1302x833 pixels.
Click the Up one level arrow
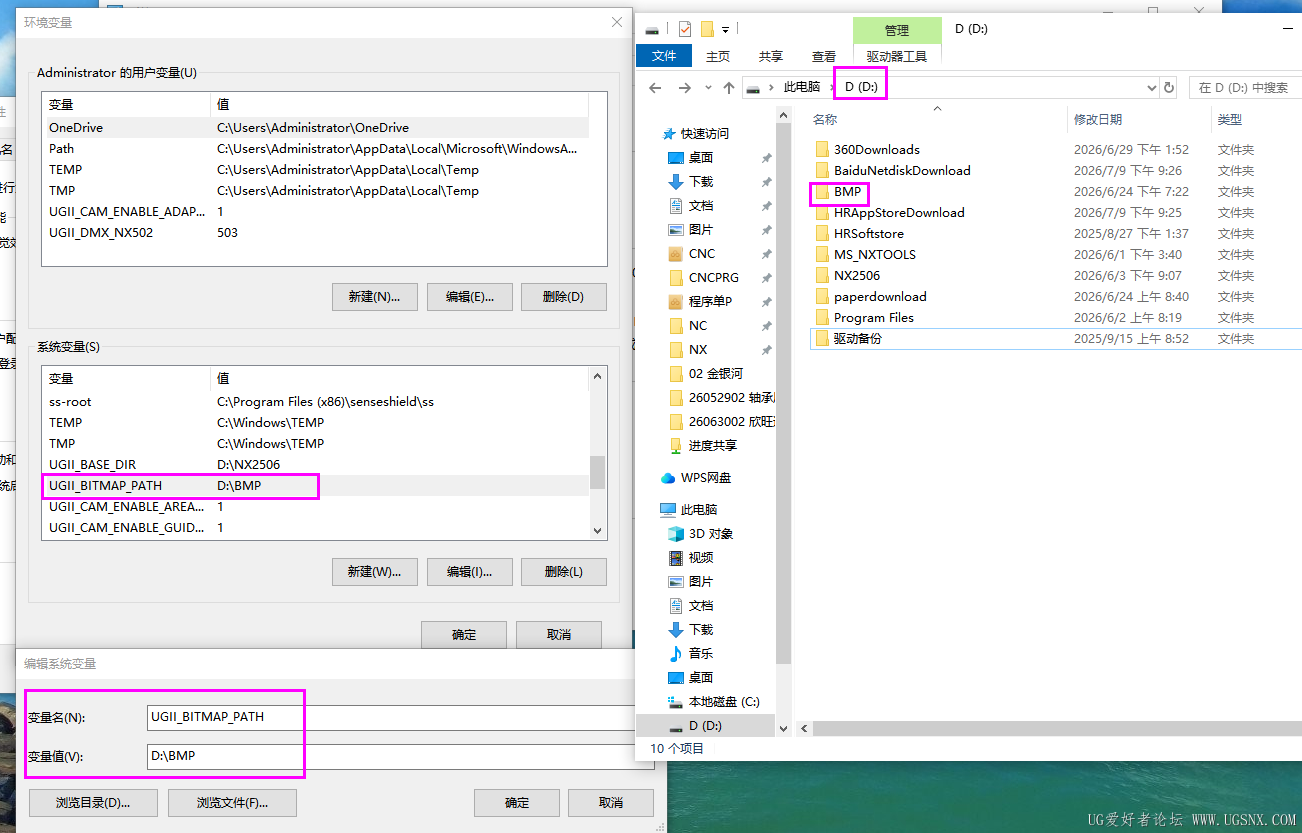pos(729,88)
